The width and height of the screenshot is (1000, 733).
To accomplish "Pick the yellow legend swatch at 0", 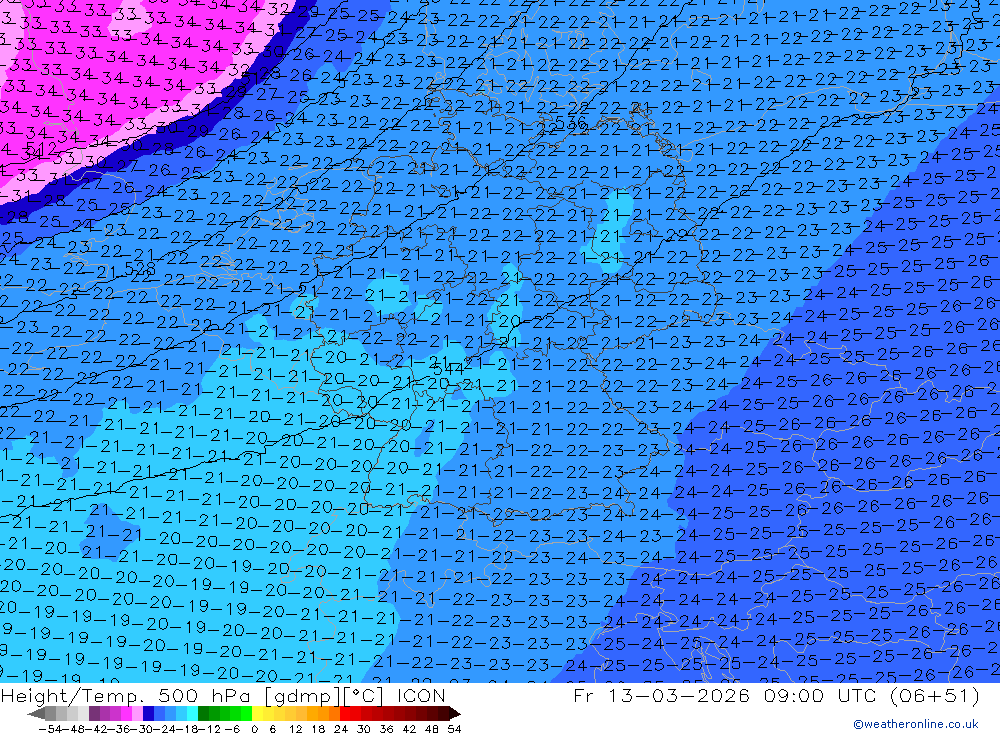I will pyautogui.click(x=257, y=713).
